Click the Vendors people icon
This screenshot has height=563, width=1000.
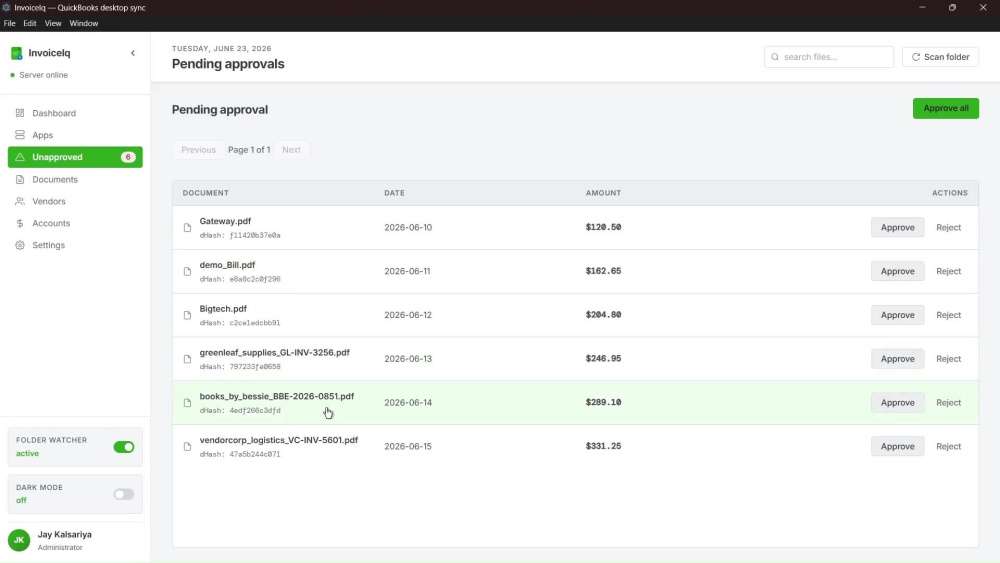click(20, 201)
